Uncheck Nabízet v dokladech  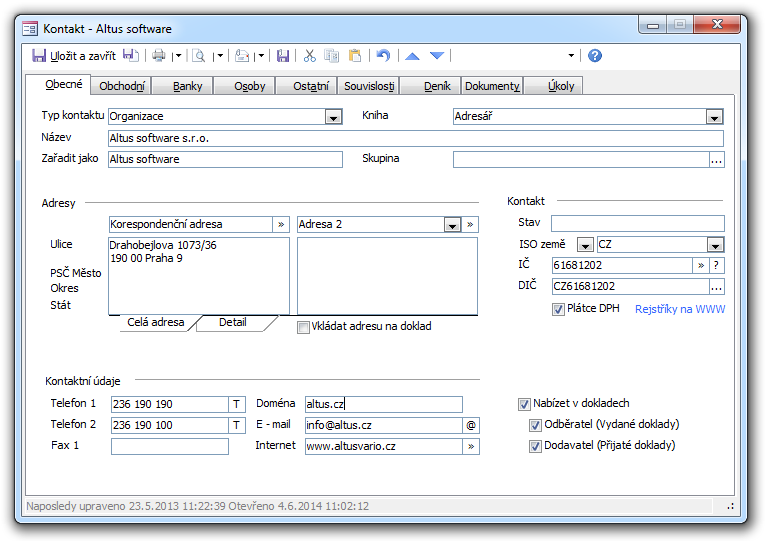pyautogui.click(x=524, y=404)
